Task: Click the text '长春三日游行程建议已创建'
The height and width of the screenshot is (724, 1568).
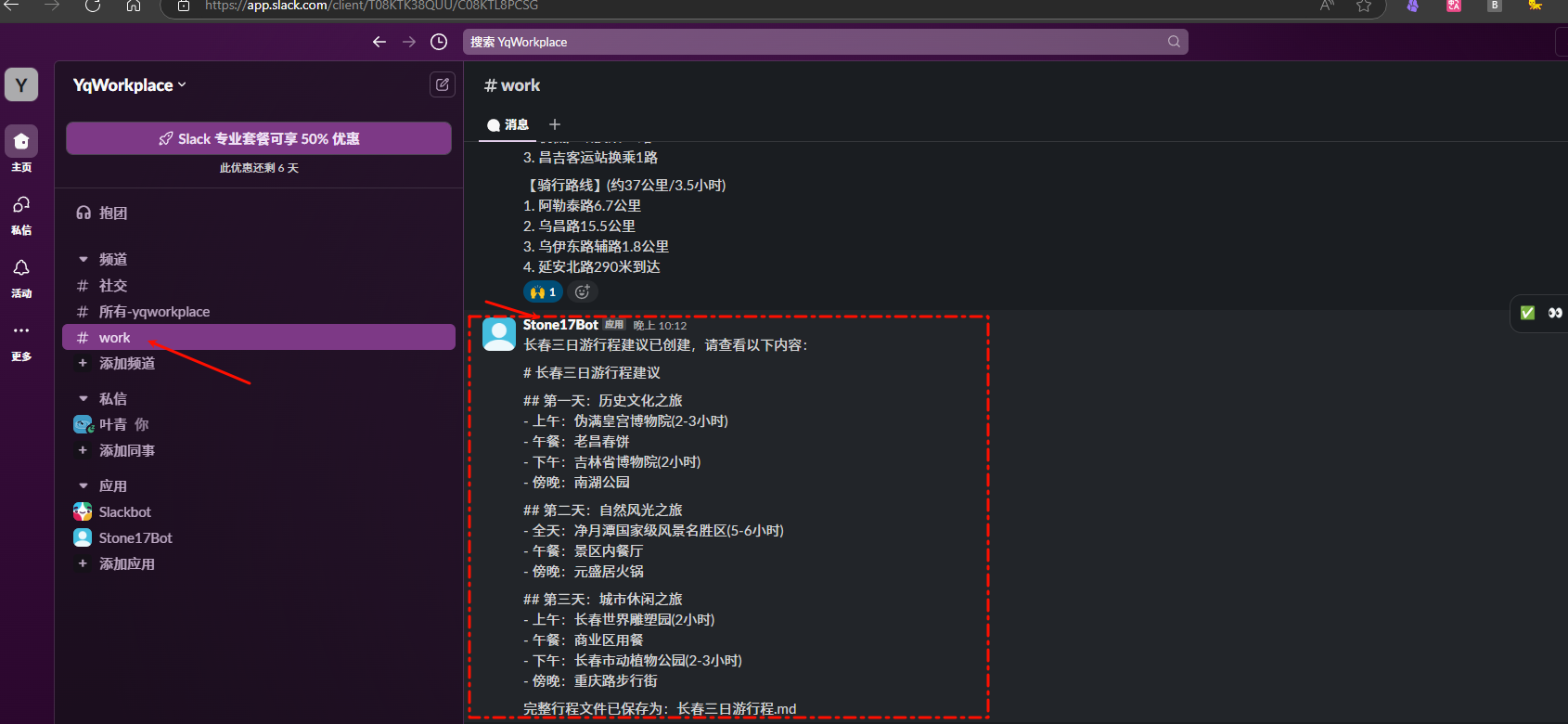Action: point(607,345)
